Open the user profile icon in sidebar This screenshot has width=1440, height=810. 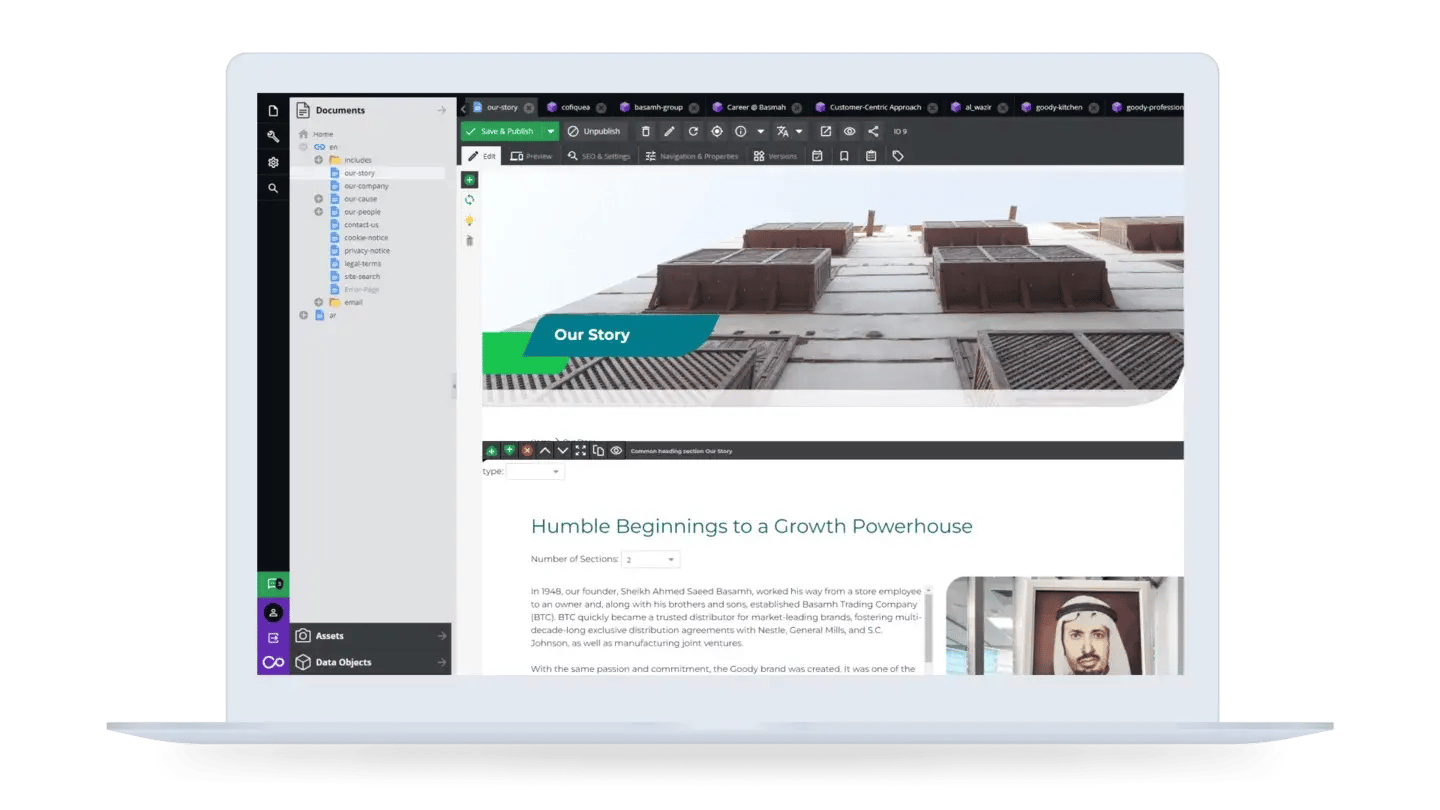click(273, 612)
